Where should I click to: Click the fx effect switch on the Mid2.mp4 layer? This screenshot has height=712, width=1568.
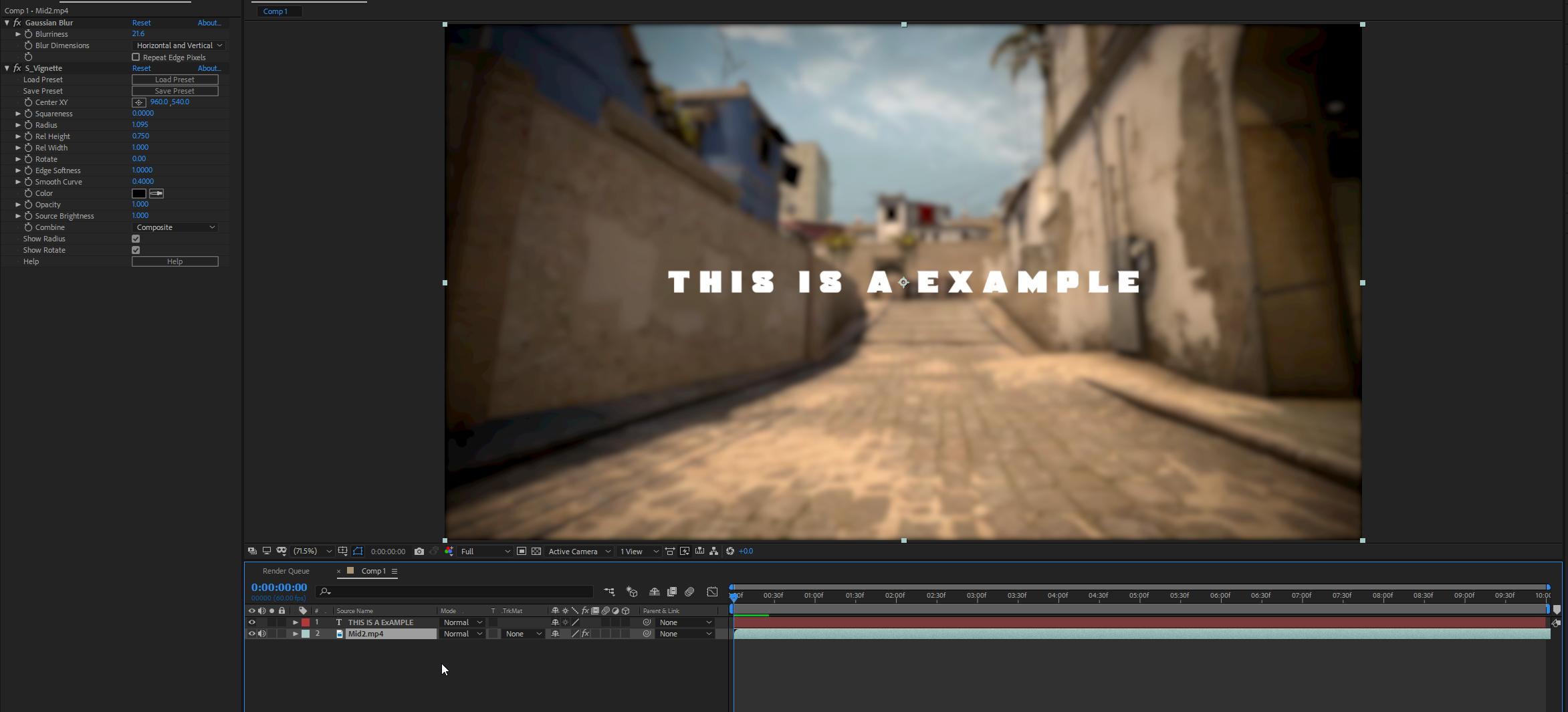click(585, 634)
